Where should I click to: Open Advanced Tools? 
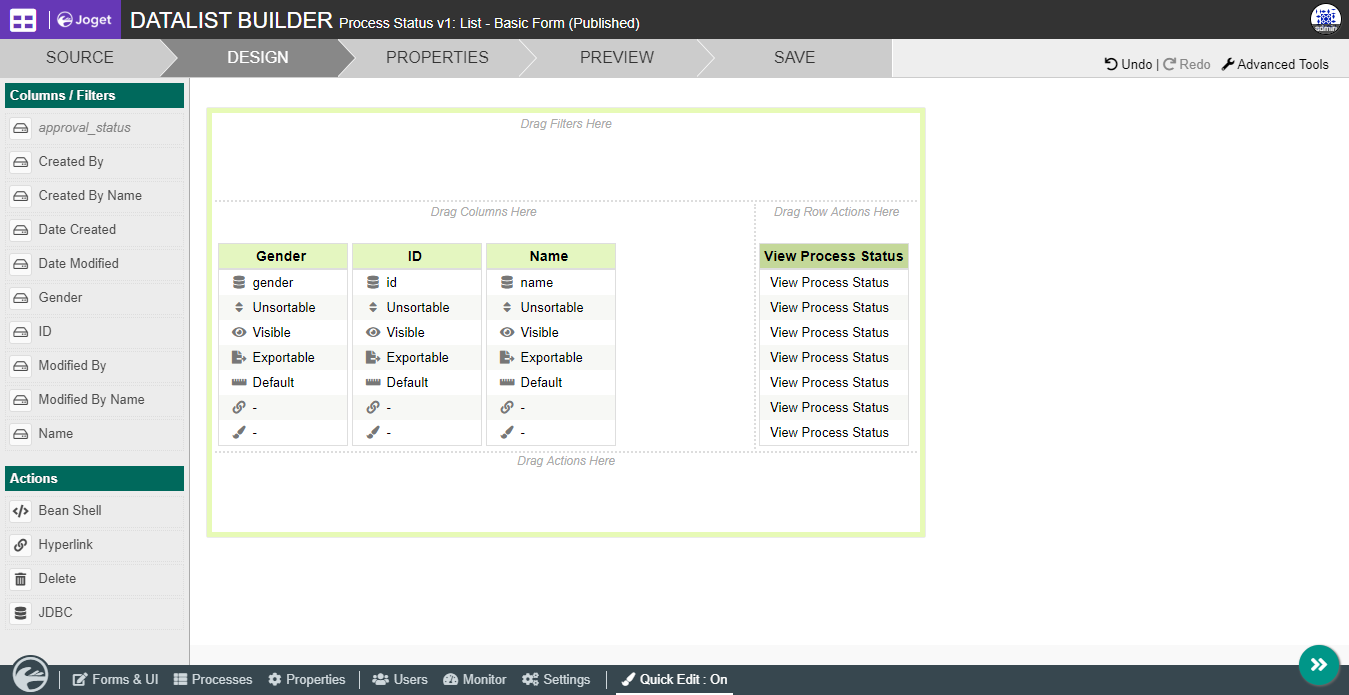click(x=1275, y=64)
